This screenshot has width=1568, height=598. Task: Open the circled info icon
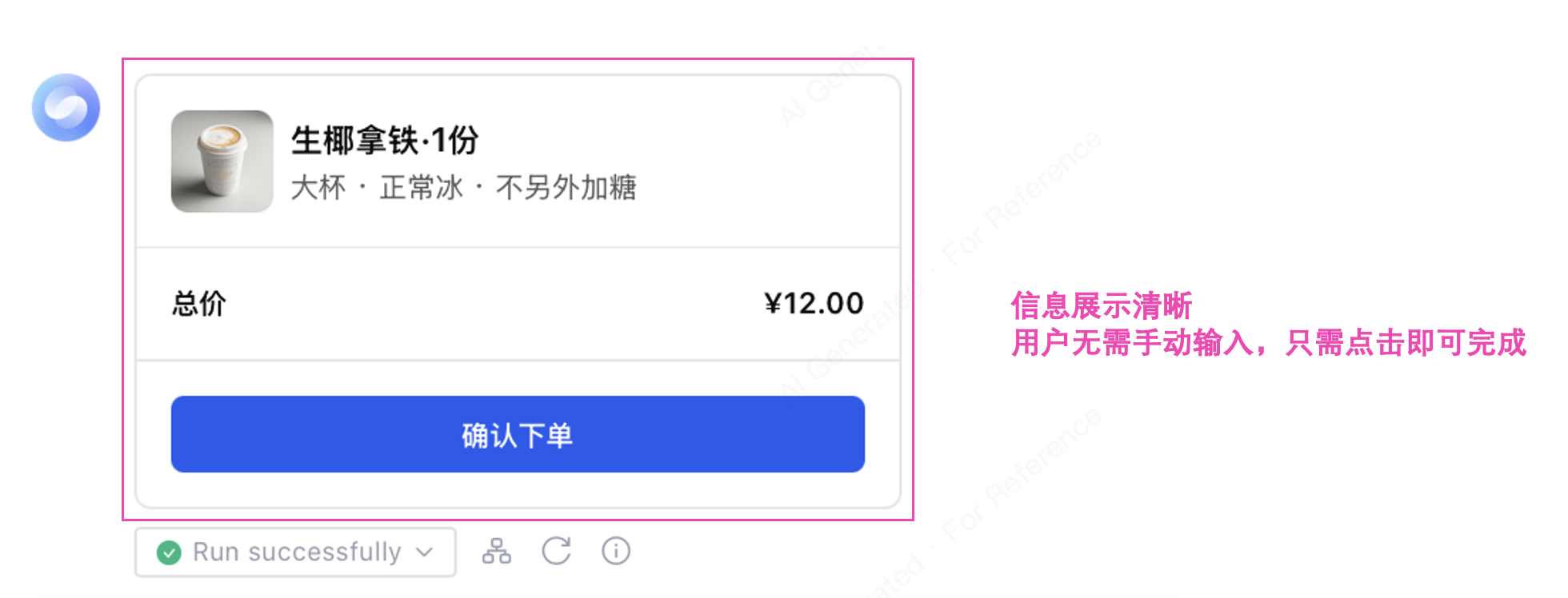(x=616, y=551)
